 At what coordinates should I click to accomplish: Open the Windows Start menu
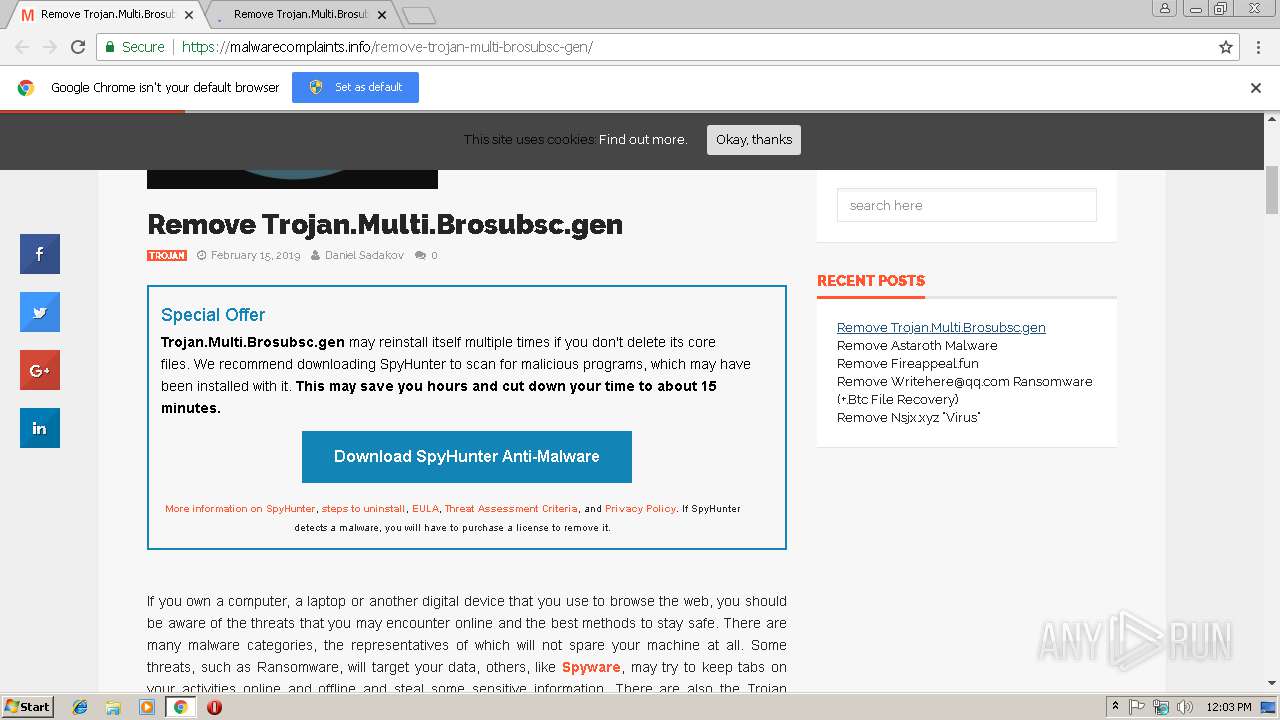click(x=28, y=707)
